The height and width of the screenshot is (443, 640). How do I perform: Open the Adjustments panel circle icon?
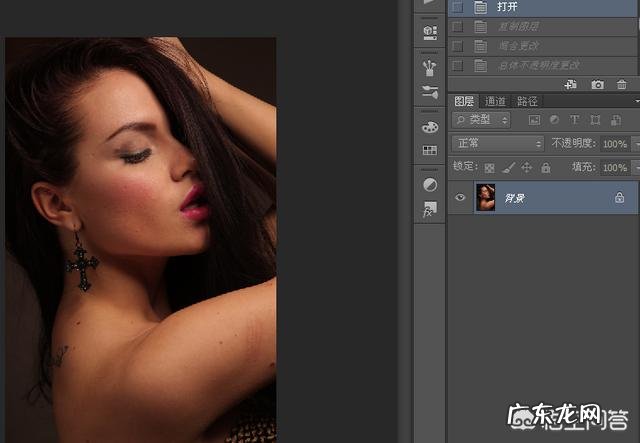pos(430,186)
